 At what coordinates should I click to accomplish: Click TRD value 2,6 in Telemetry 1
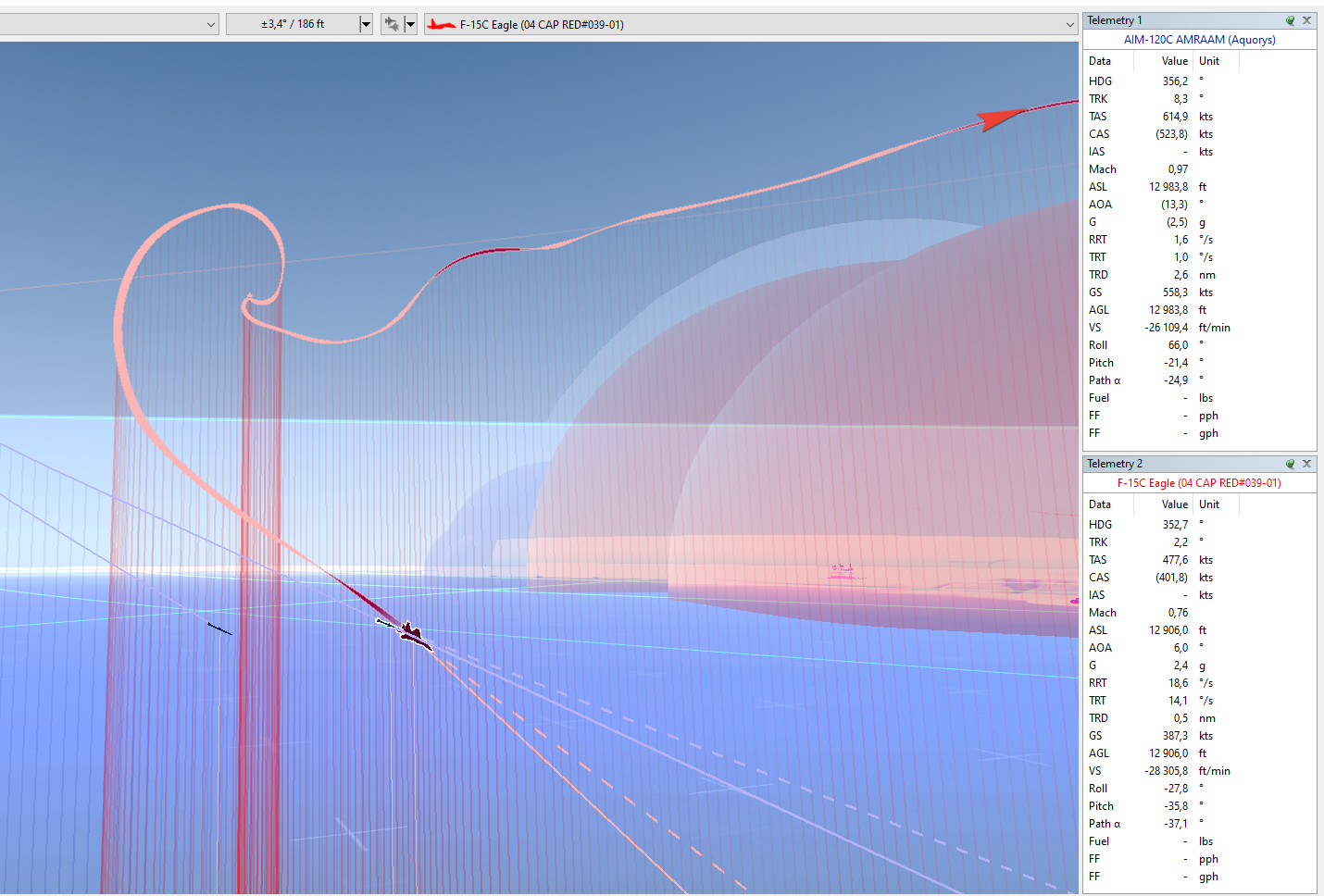click(1180, 275)
